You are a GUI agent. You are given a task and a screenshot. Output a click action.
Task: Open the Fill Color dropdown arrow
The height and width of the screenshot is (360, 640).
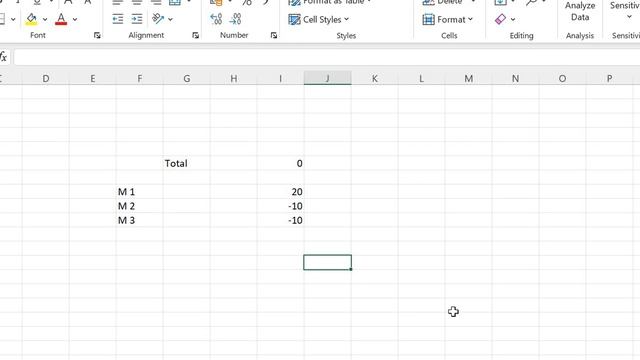(x=45, y=19)
